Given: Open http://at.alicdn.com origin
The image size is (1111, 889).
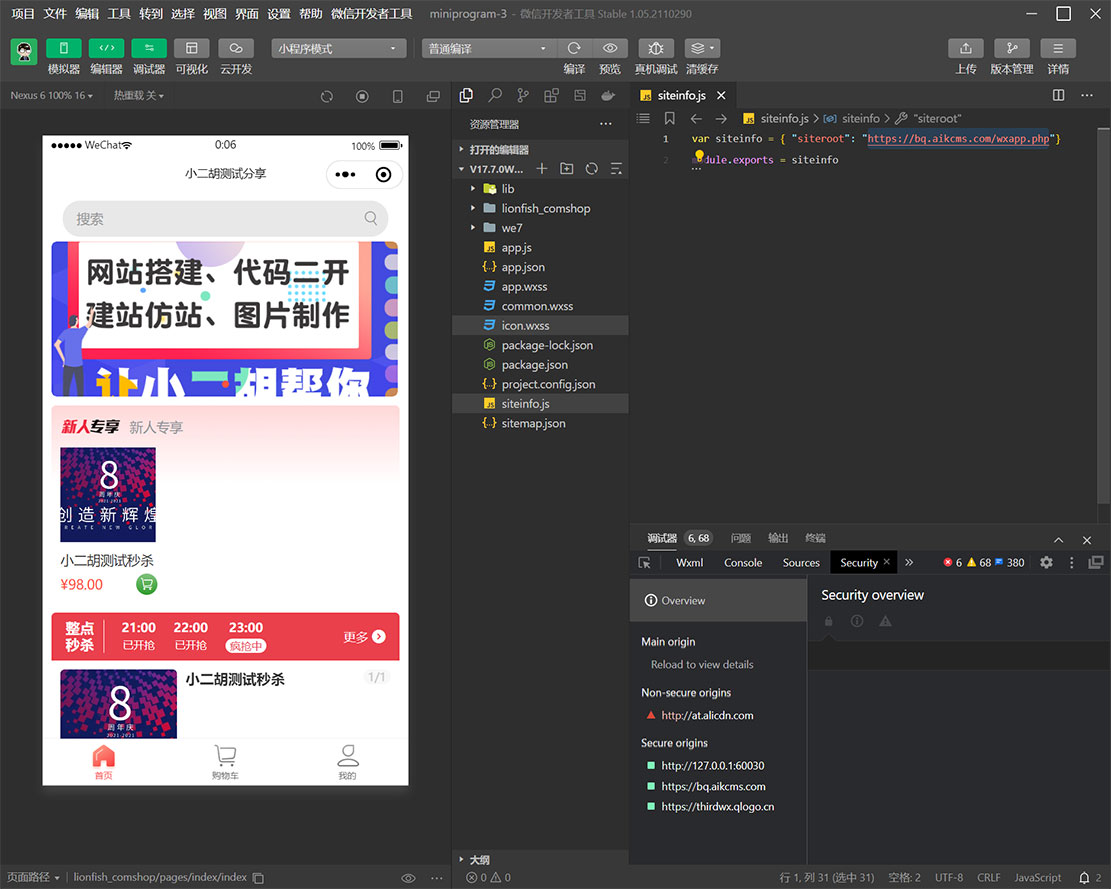Looking at the screenshot, I should [707, 715].
